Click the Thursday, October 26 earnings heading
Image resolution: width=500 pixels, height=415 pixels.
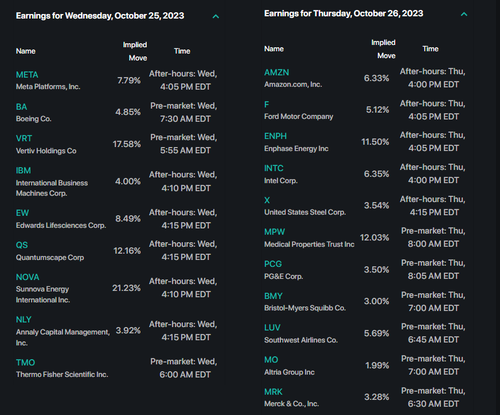coord(344,13)
